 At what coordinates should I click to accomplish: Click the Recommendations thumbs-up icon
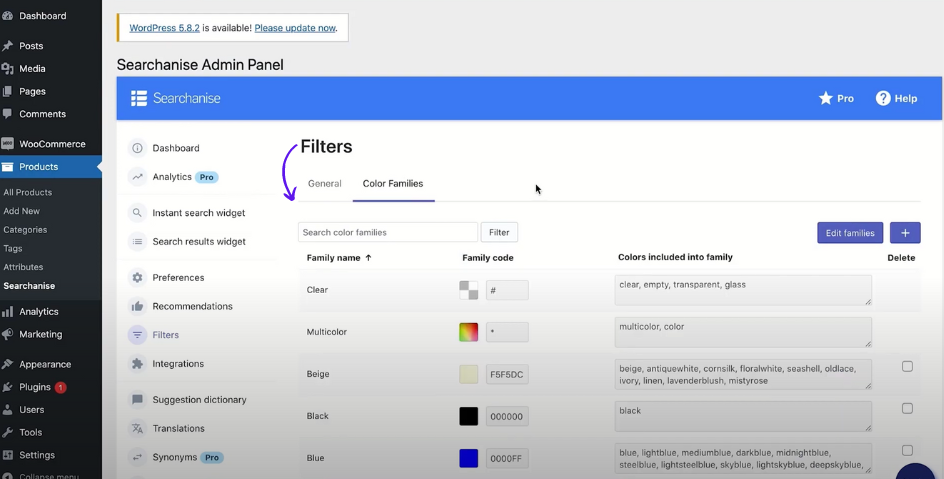[137, 306]
